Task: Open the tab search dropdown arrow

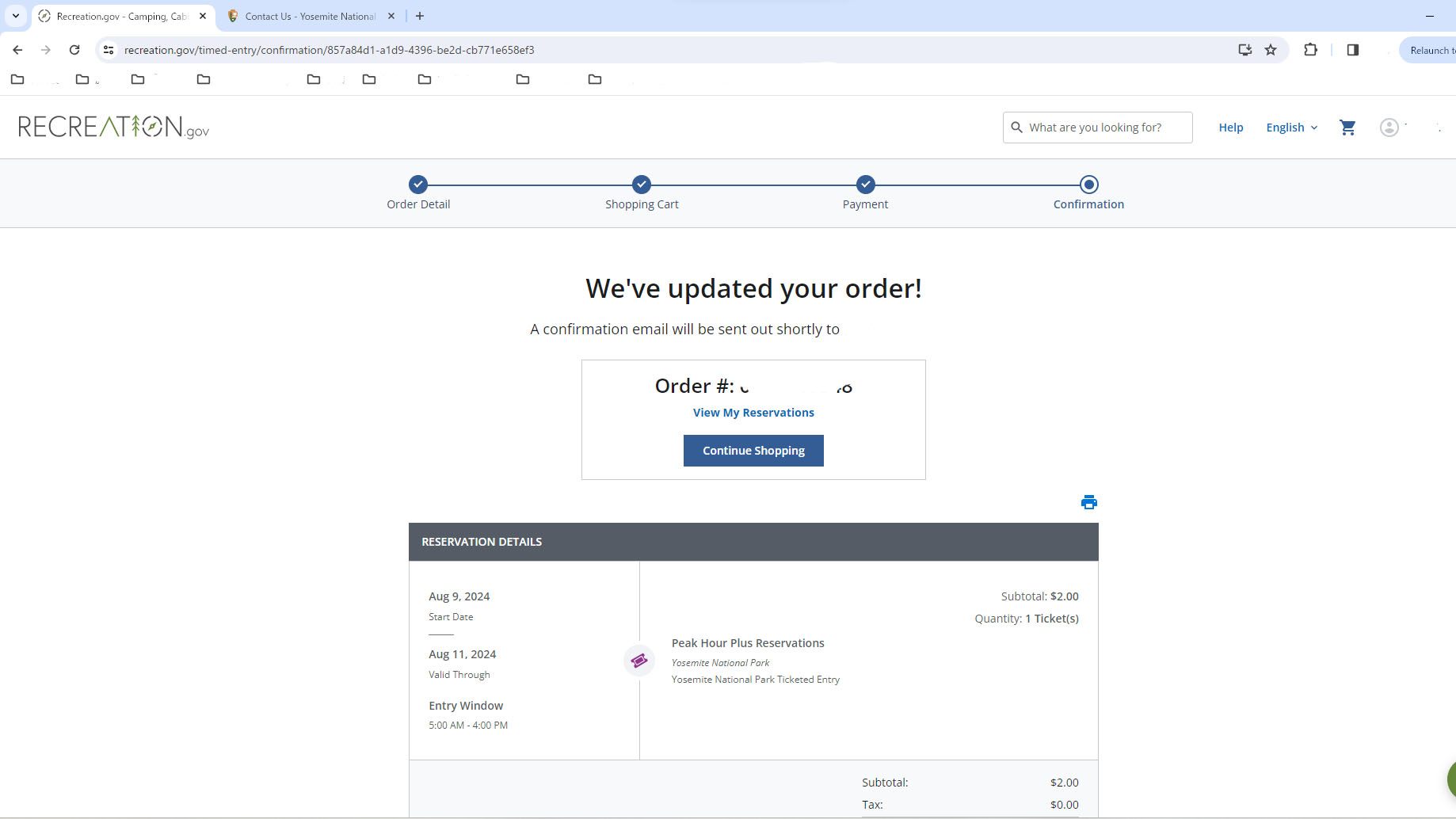Action: 15,16
